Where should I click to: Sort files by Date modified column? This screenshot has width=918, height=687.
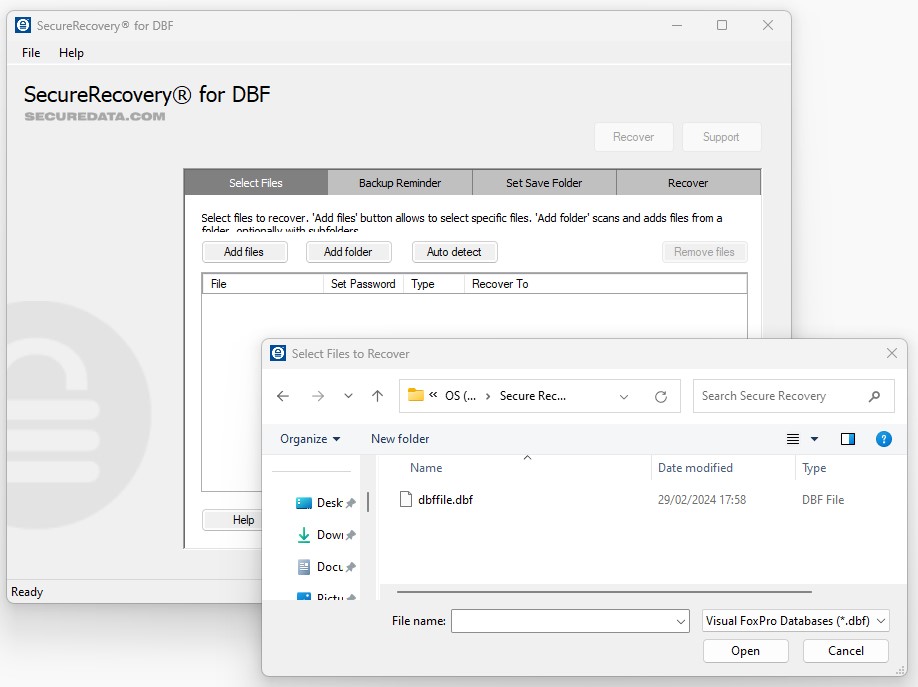(x=695, y=468)
